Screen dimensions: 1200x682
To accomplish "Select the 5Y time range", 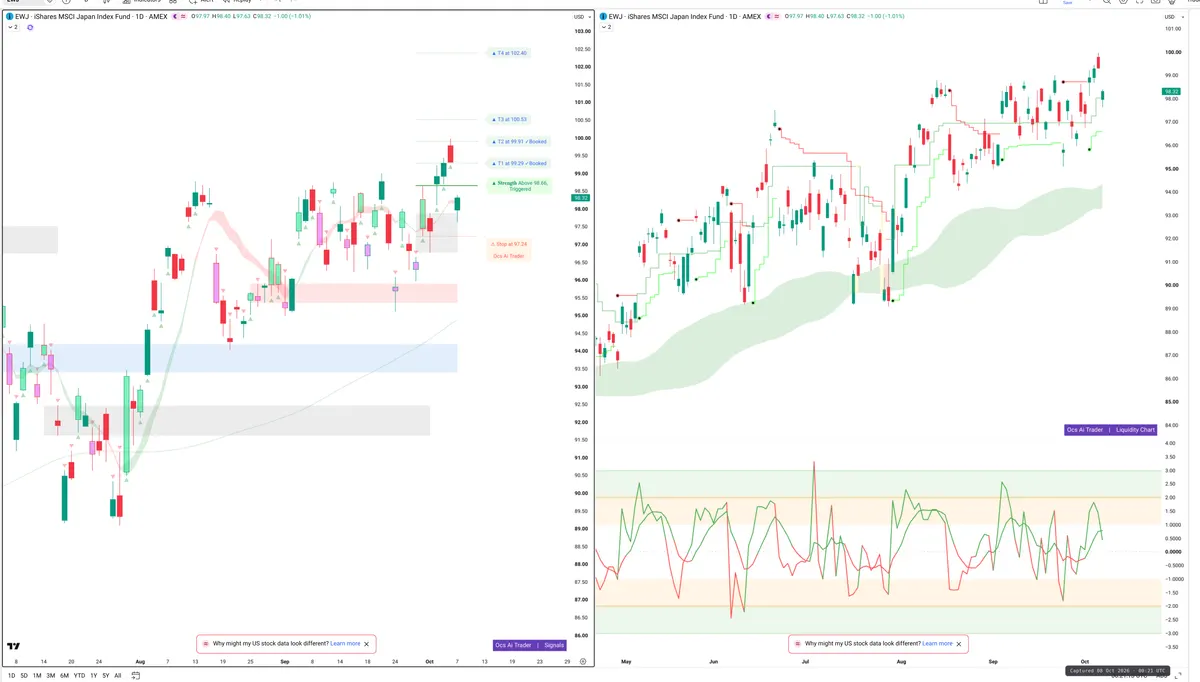I will 106,676.
